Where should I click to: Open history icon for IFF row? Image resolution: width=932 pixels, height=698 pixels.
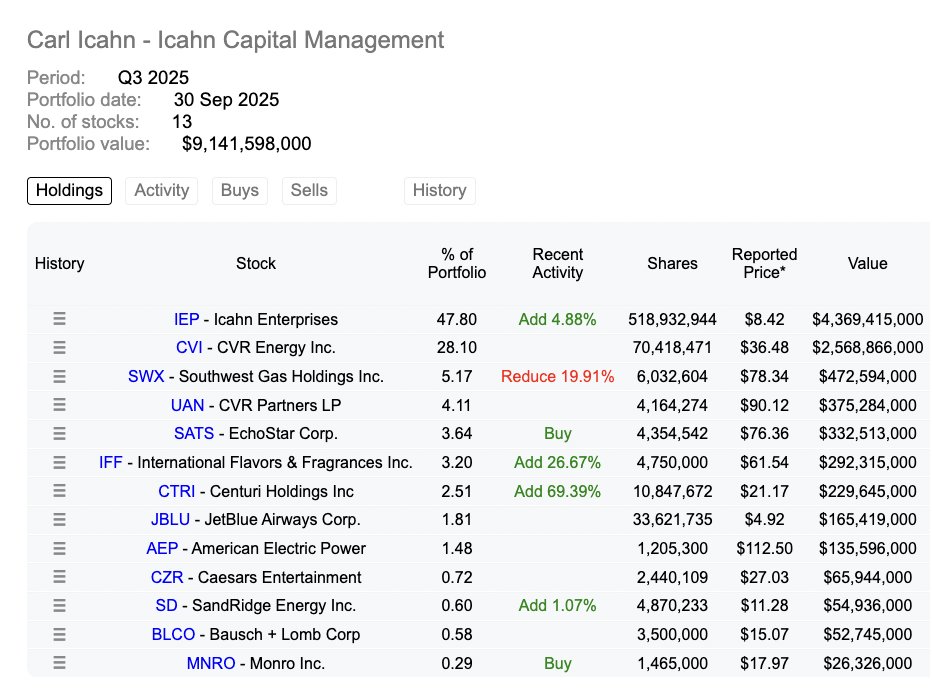click(x=59, y=462)
